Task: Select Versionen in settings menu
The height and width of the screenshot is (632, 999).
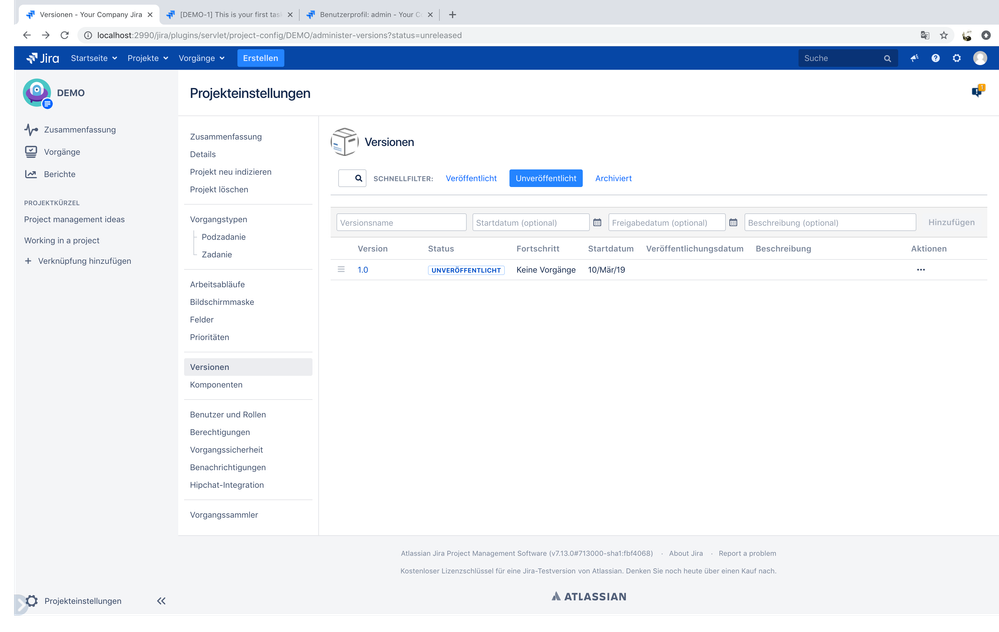Action: (248, 367)
